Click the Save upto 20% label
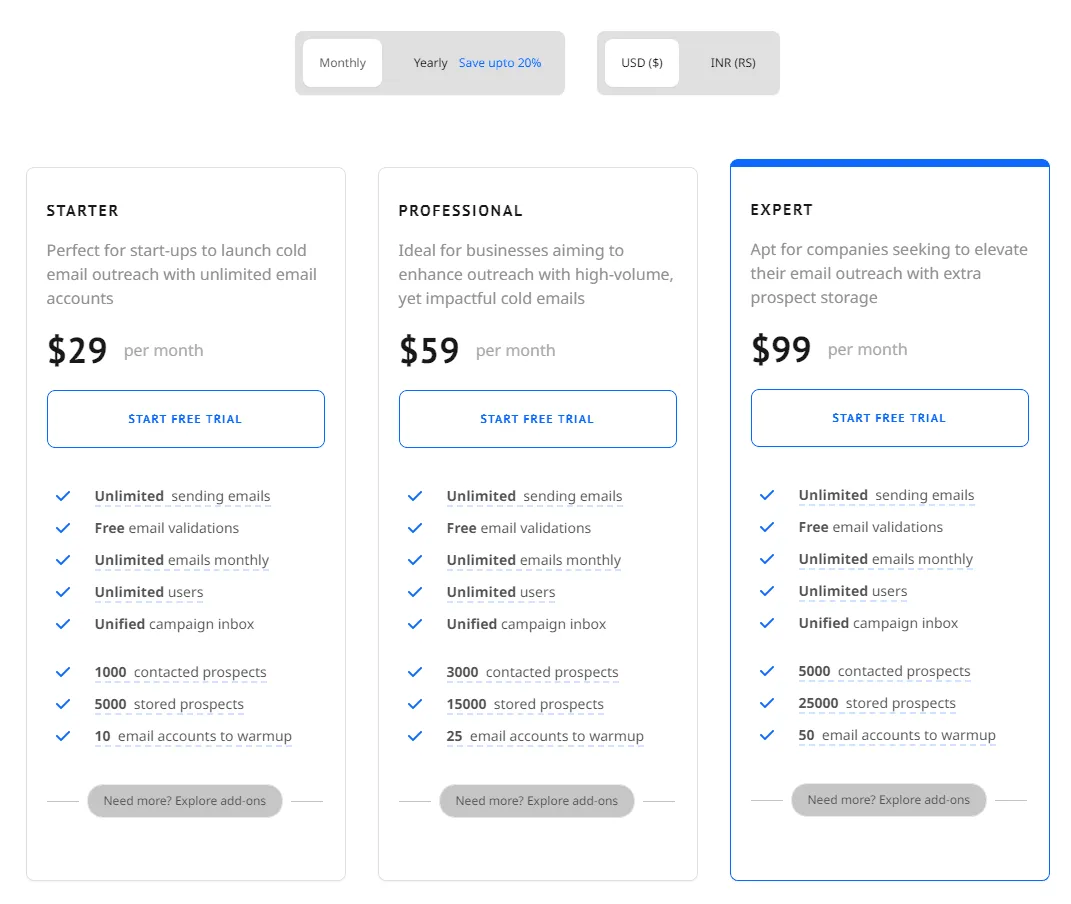 click(500, 62)
